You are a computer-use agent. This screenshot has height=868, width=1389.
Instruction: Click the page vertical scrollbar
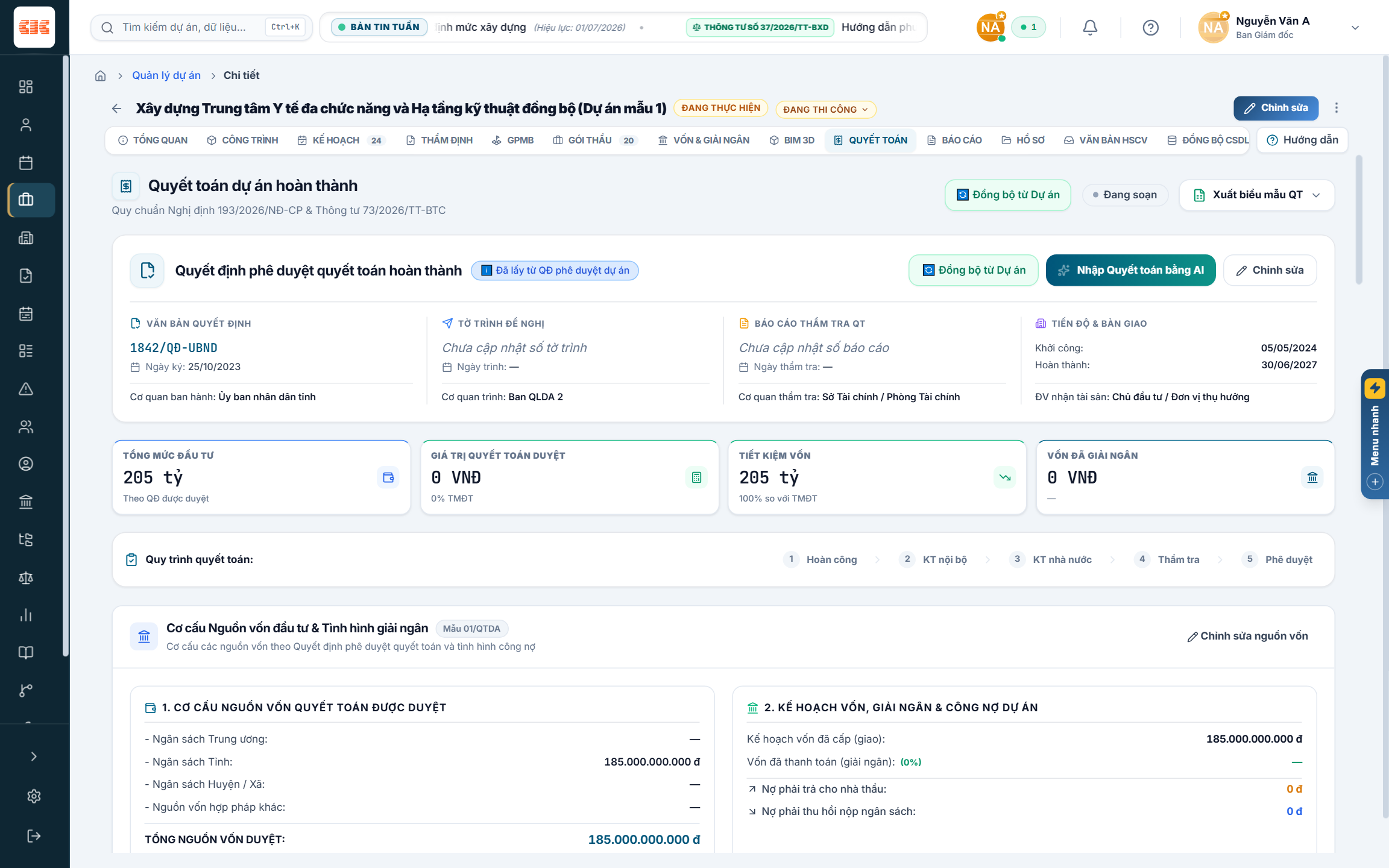point(1385,437)
